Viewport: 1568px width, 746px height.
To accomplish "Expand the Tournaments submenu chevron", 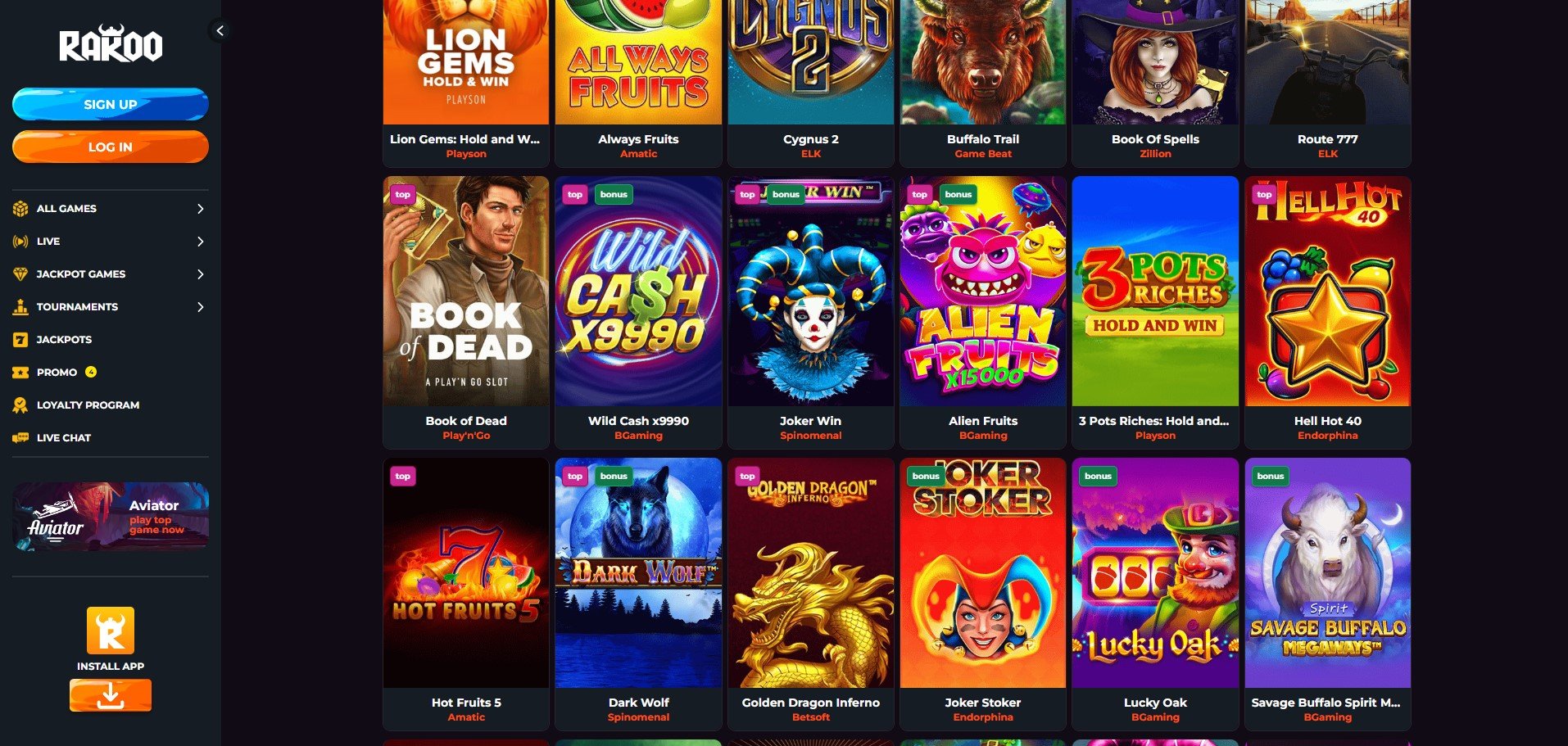I will click(x=200, y=307).
